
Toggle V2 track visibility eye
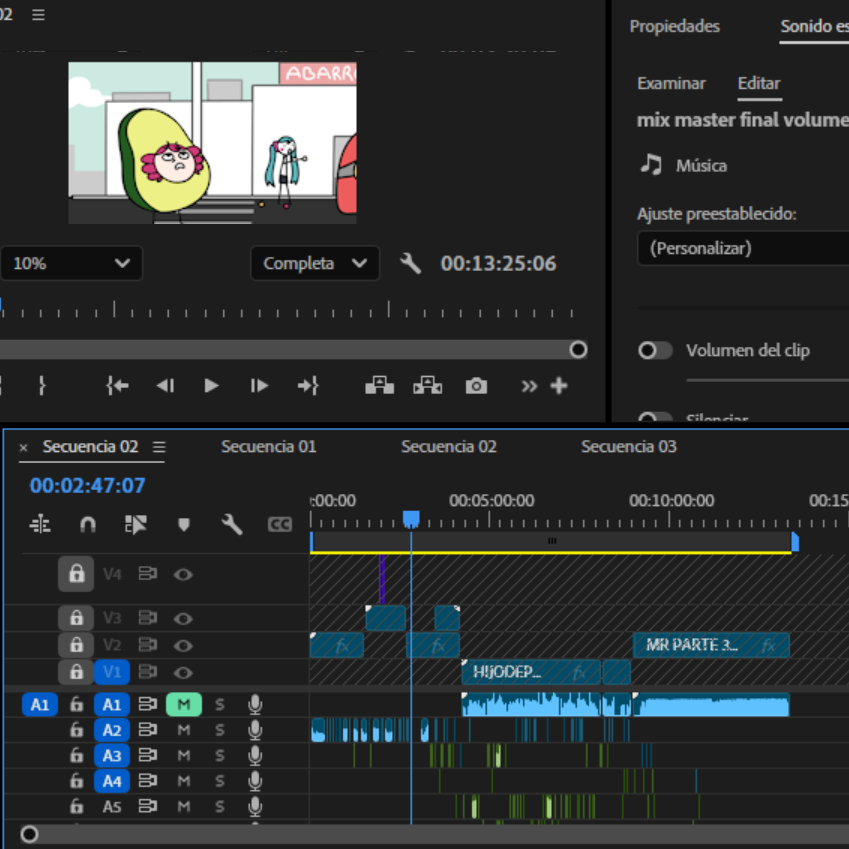[183, 645]
